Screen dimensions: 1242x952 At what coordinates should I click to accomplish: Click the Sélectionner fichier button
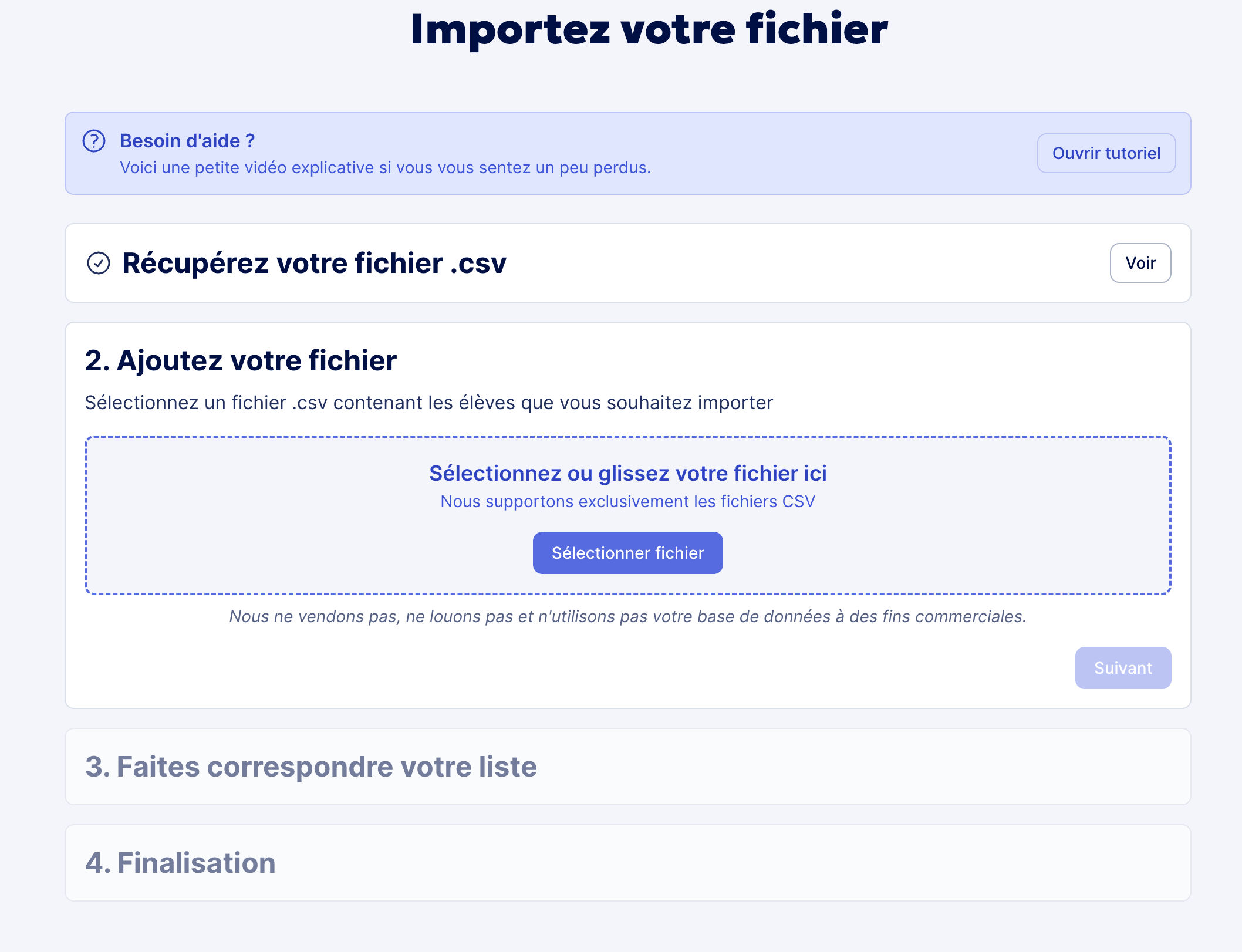click(x=628, y=553)
